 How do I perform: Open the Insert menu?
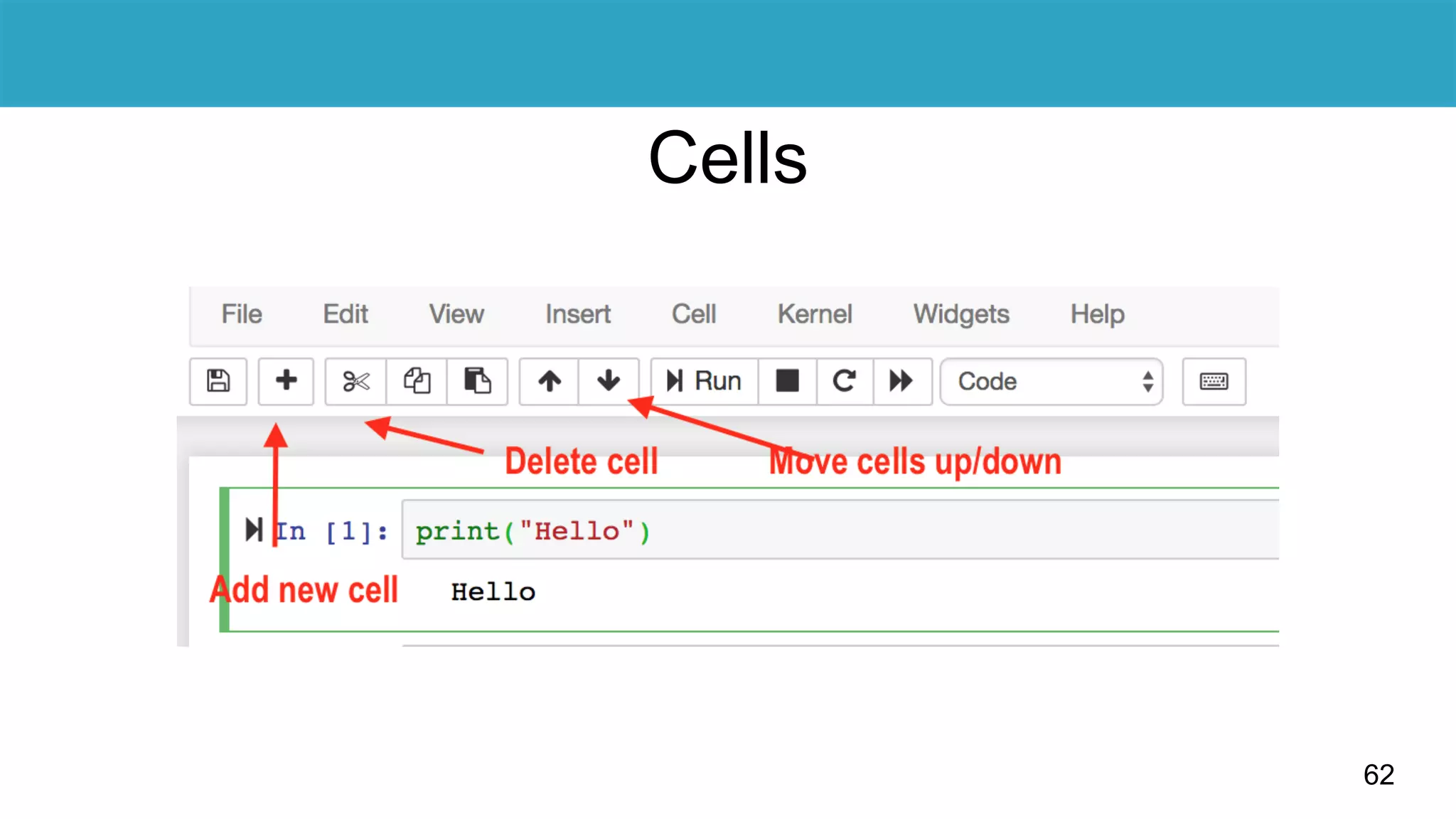click(x=578, y=314)
